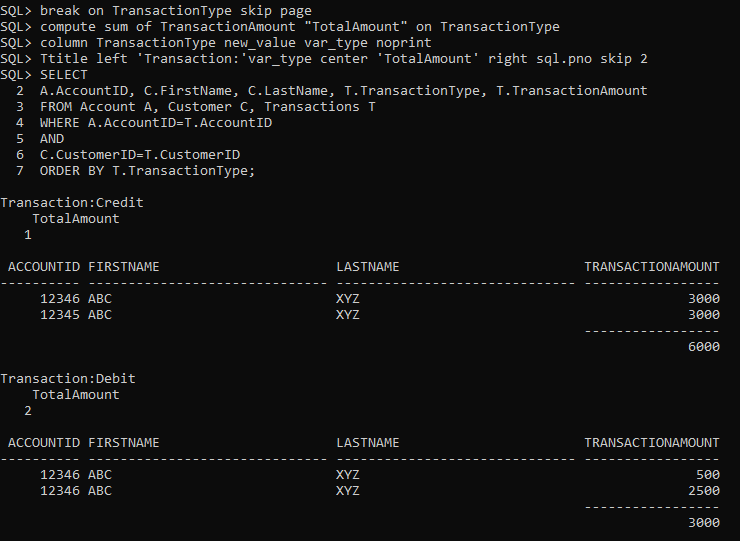
Task: Click the 'Transaction:Debit' title text
Action: pos(68,379)
